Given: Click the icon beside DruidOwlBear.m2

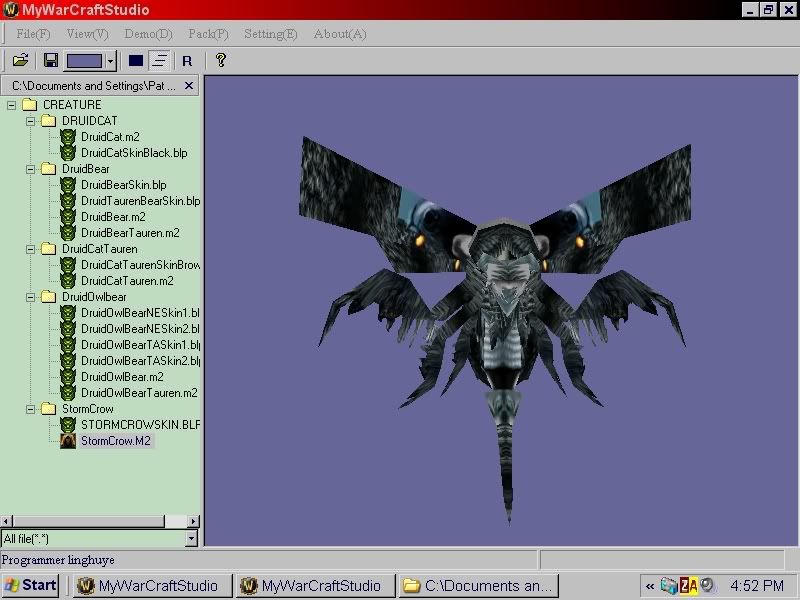Looking at the screenshot, I should click(x=68, y=377).
